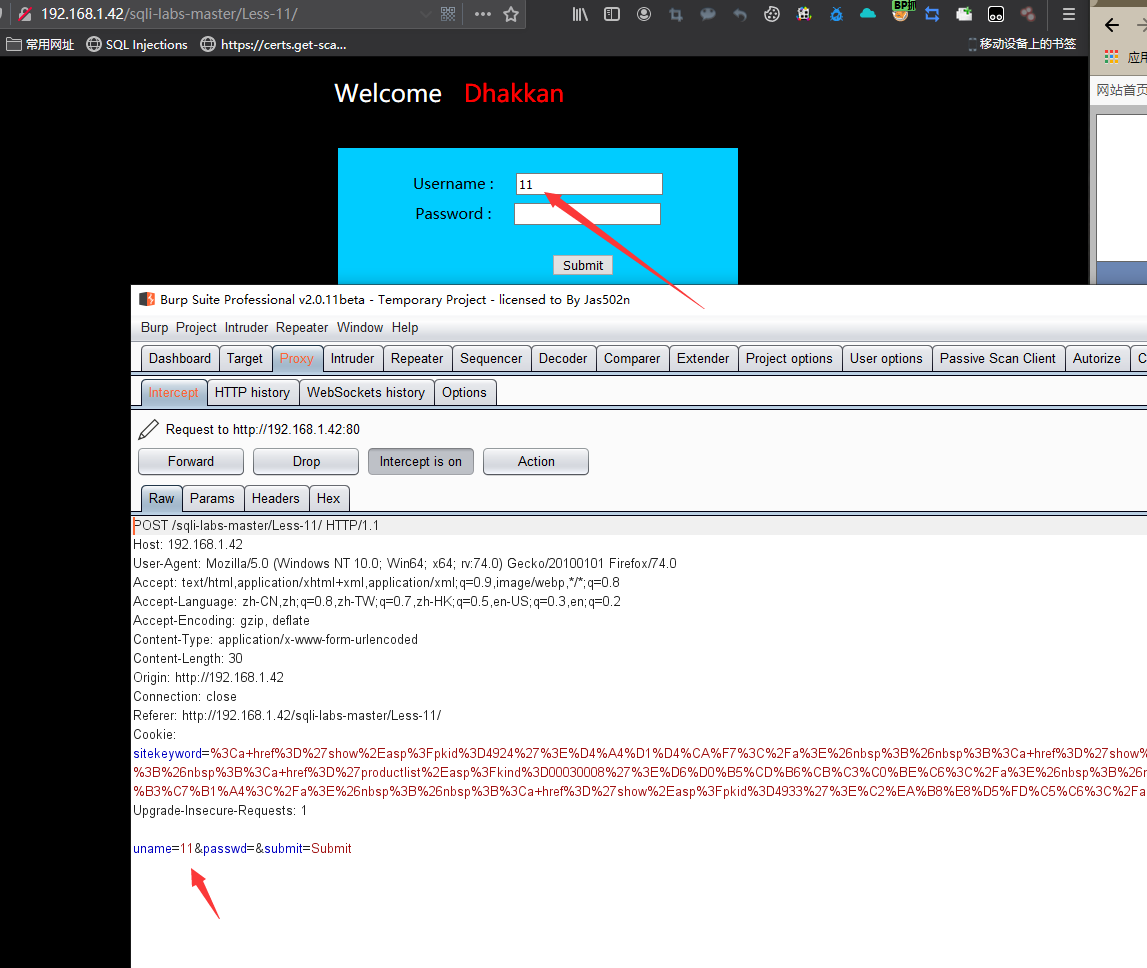
Task: Open the WebSockets history sub-tab
Action: (366, 392)
